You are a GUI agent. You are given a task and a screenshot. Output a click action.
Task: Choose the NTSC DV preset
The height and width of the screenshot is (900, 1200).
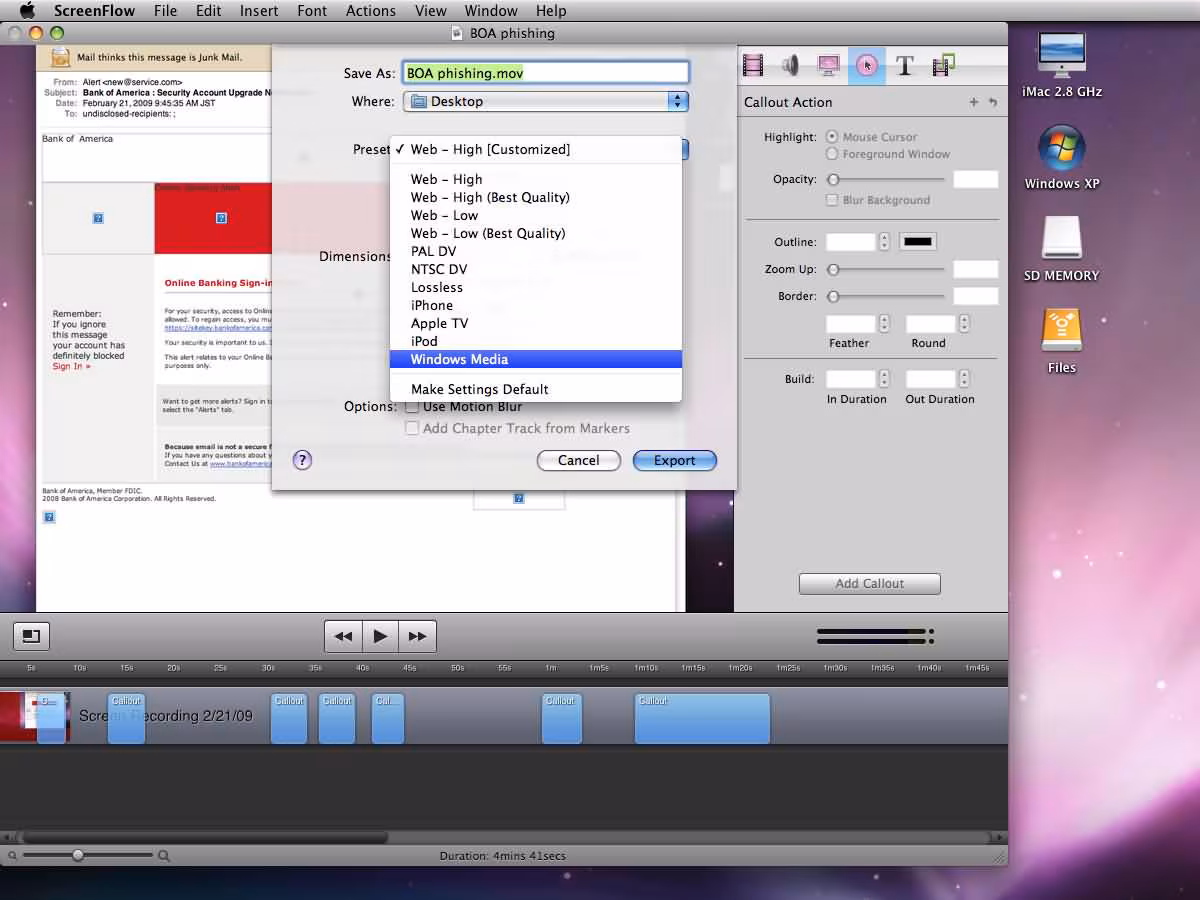[536, 269]
